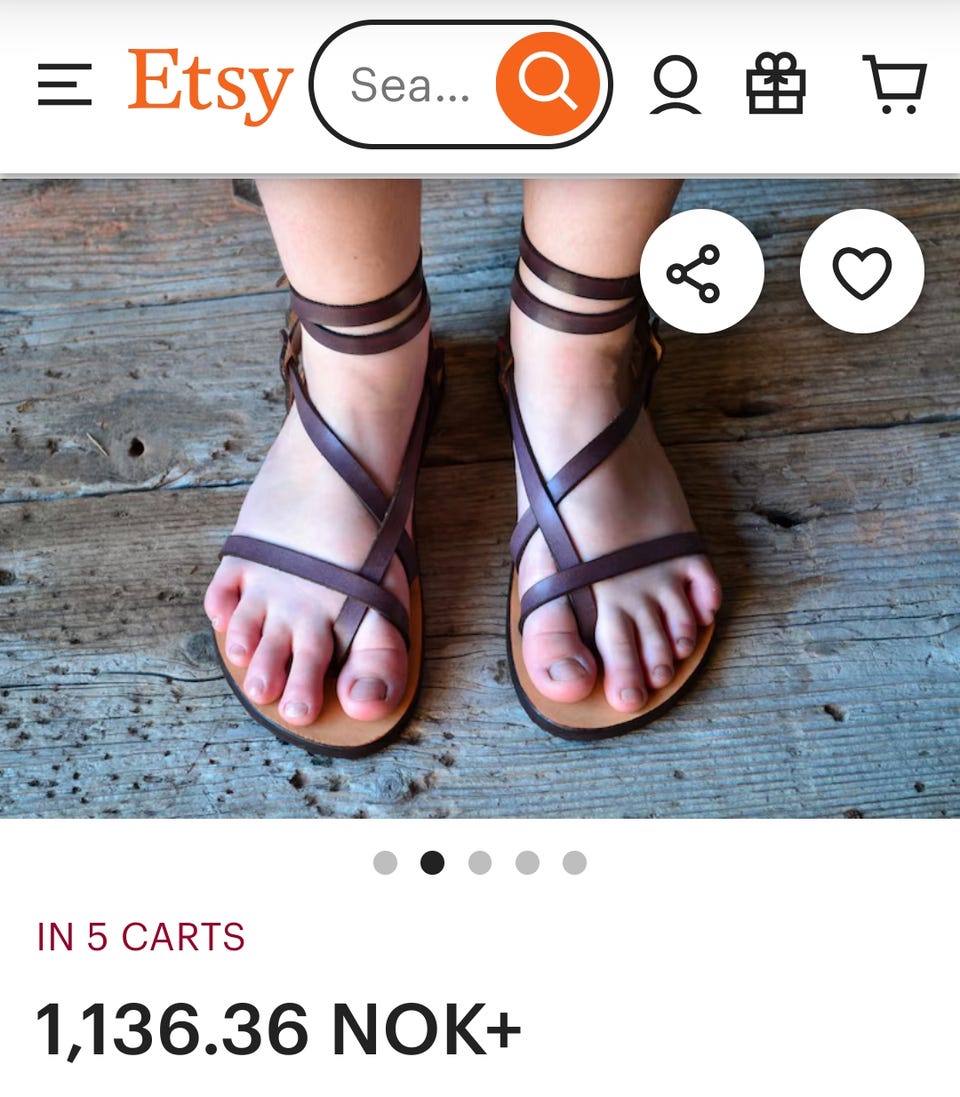Show the fifth carousel image dot

click(x=574, y=862)
